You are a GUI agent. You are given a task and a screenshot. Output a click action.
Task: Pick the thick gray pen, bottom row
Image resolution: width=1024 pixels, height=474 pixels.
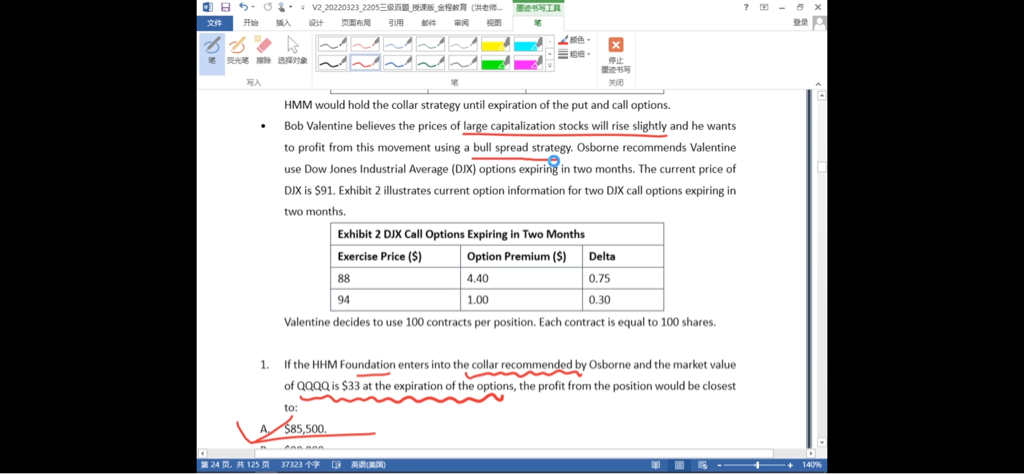coord(464,62)
